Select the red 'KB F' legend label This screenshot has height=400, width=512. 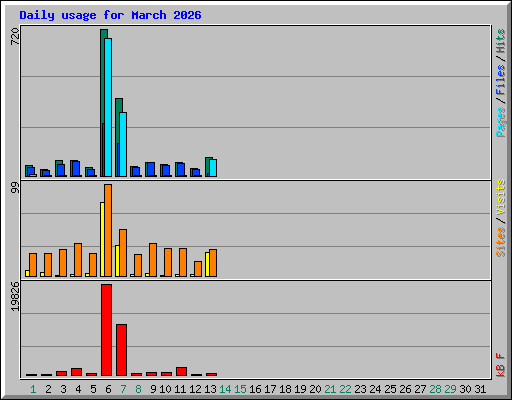pos(501,365)
